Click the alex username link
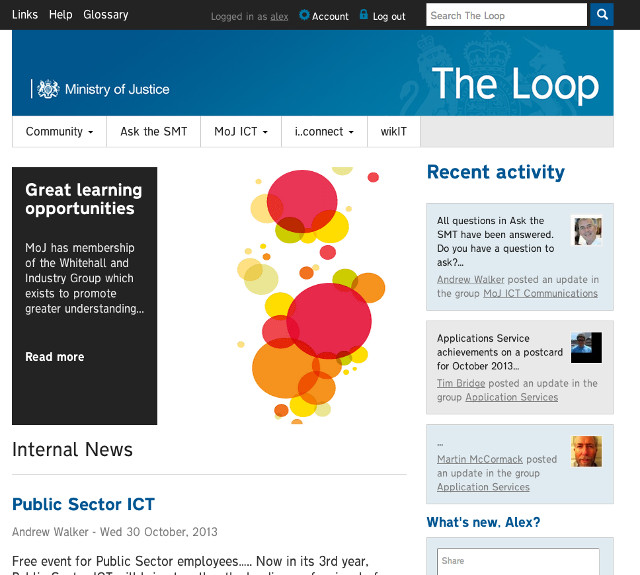640x575 pixels. pos(279,16)
